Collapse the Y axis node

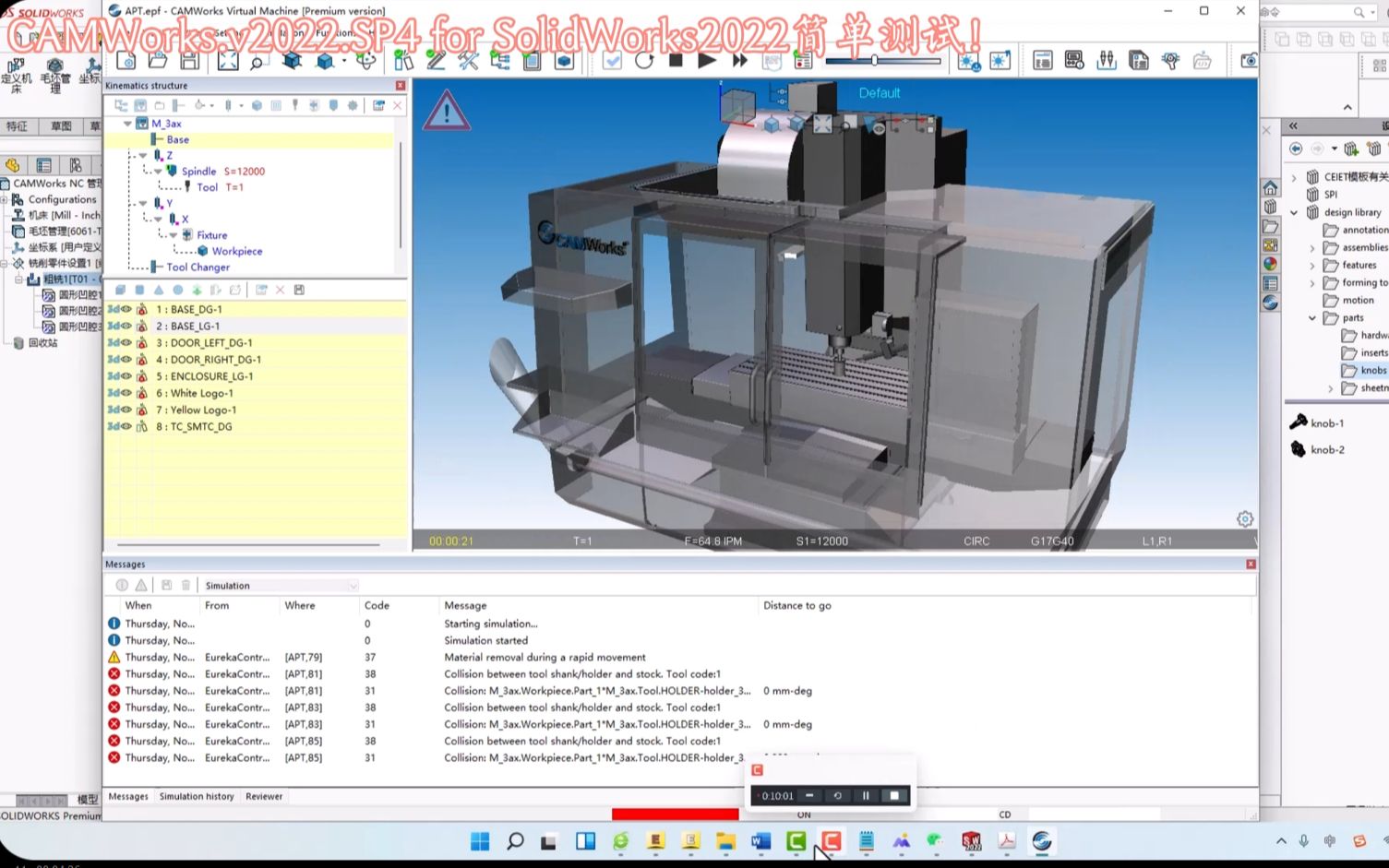pos(143,204)
